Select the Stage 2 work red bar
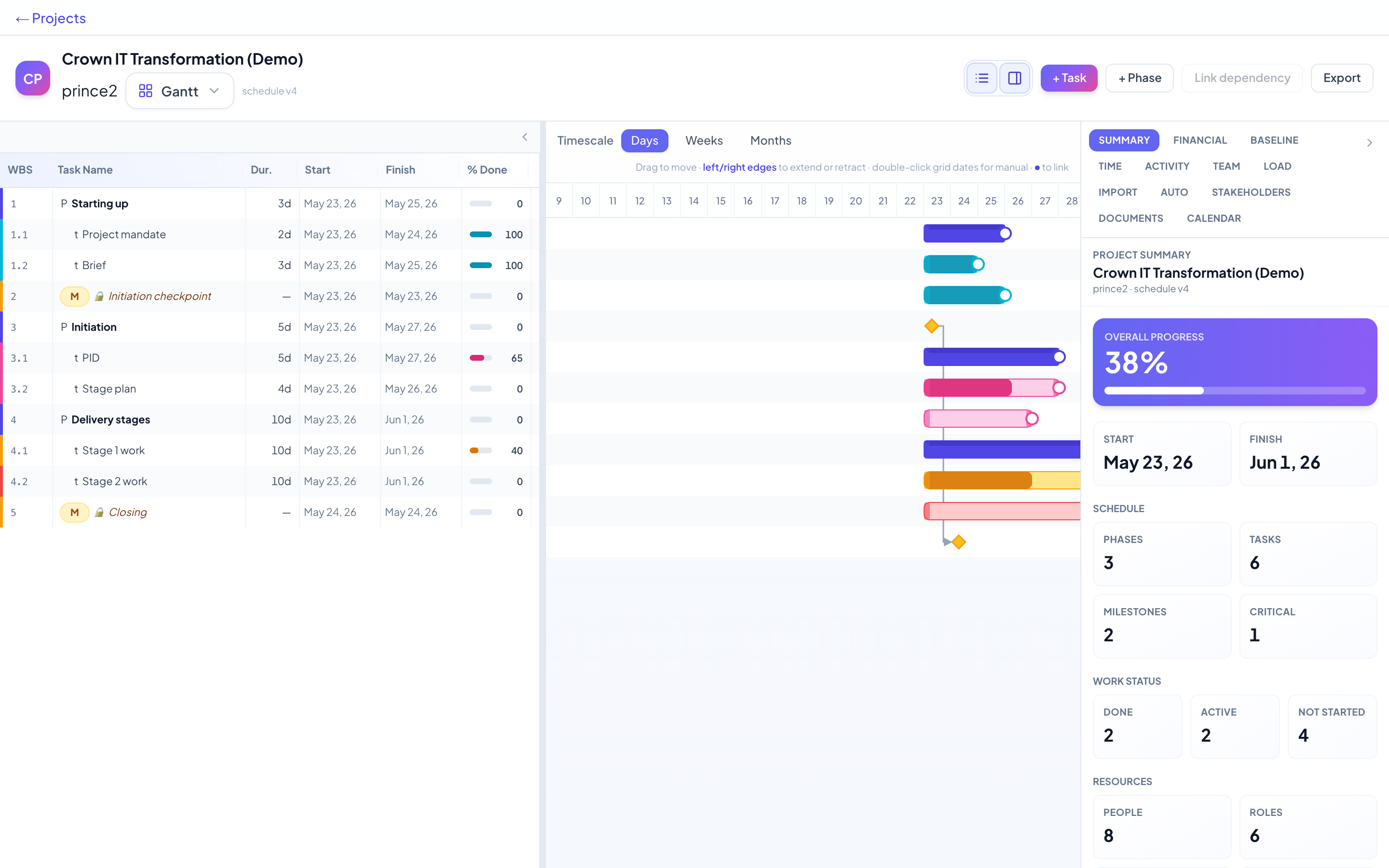 1002,511
